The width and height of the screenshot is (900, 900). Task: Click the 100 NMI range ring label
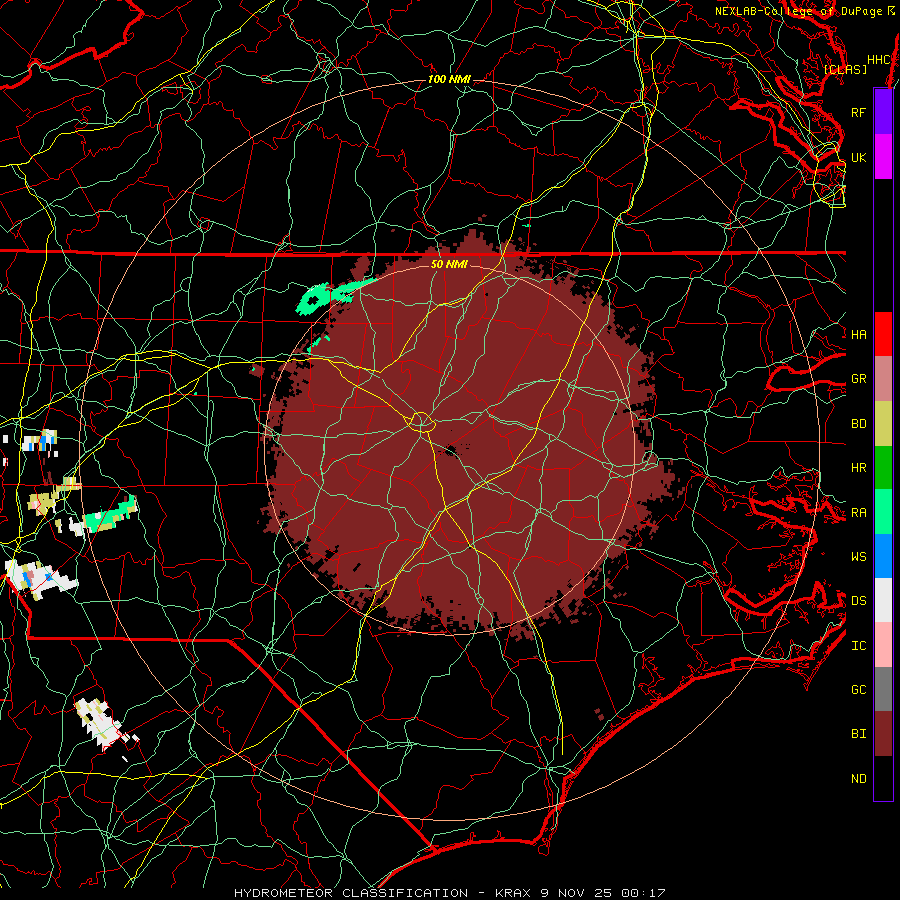[449, 79]
